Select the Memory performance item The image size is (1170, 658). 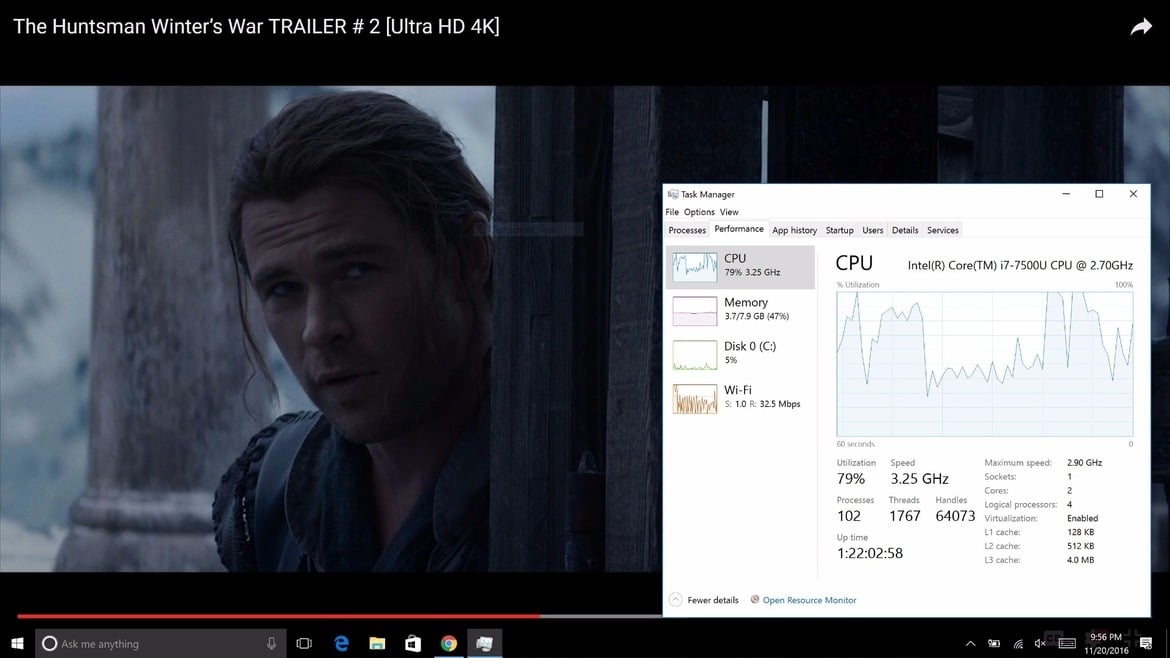point(740,310)
